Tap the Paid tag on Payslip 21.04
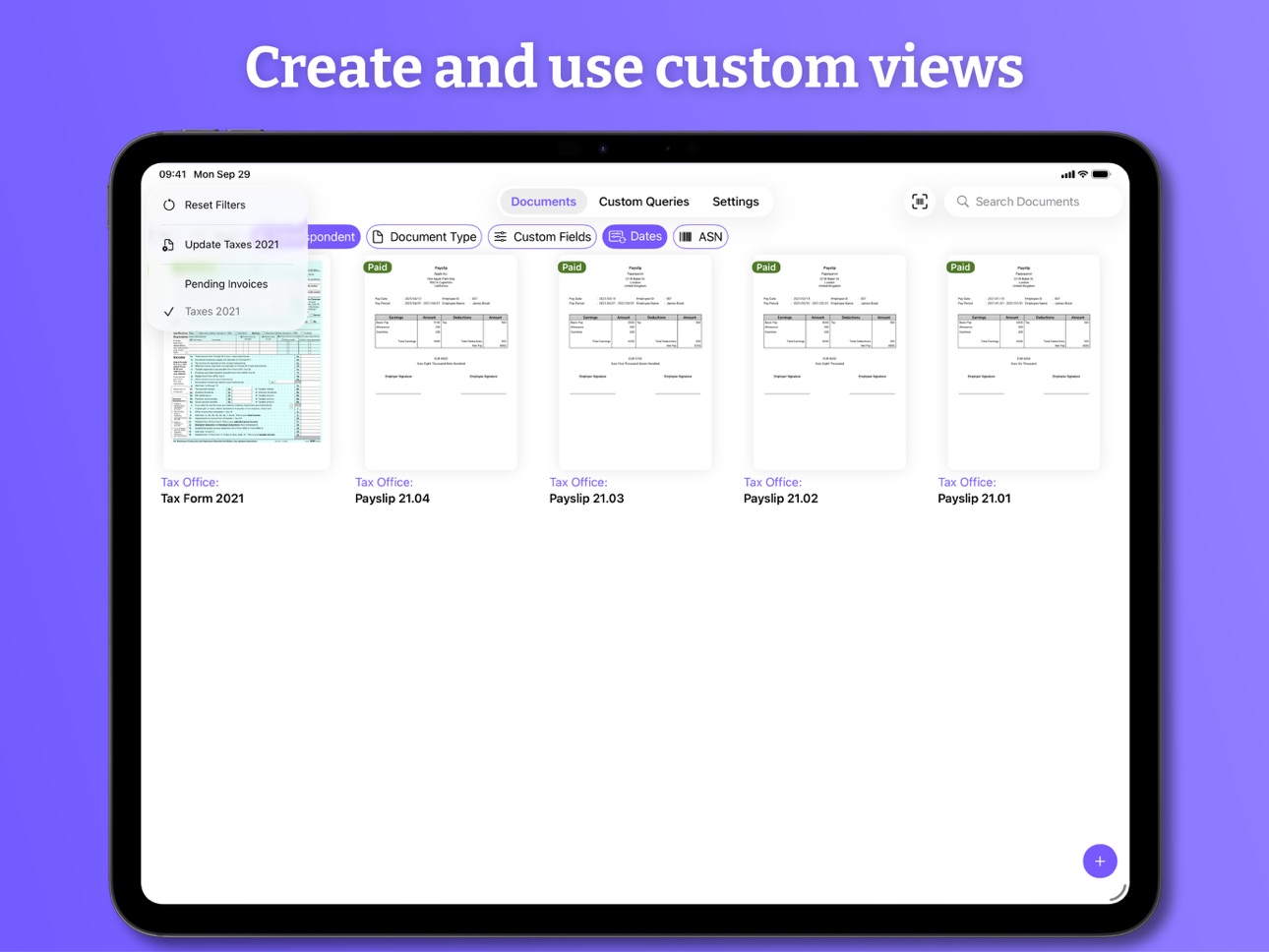 (378, 268)
